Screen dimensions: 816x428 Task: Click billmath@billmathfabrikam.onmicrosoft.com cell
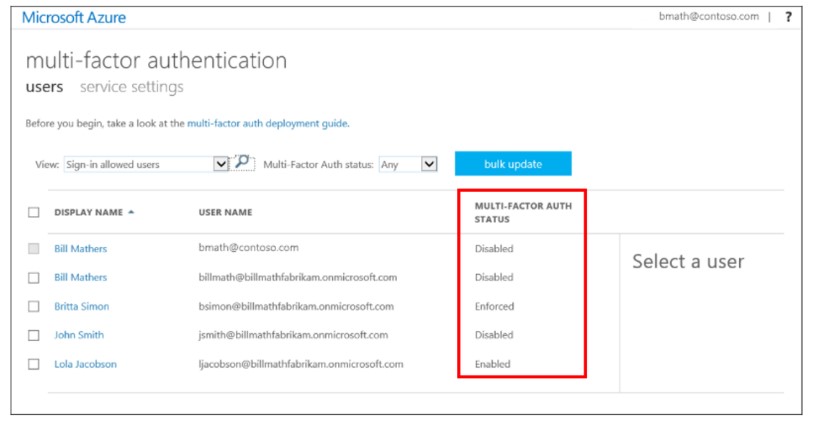point(298,277)
